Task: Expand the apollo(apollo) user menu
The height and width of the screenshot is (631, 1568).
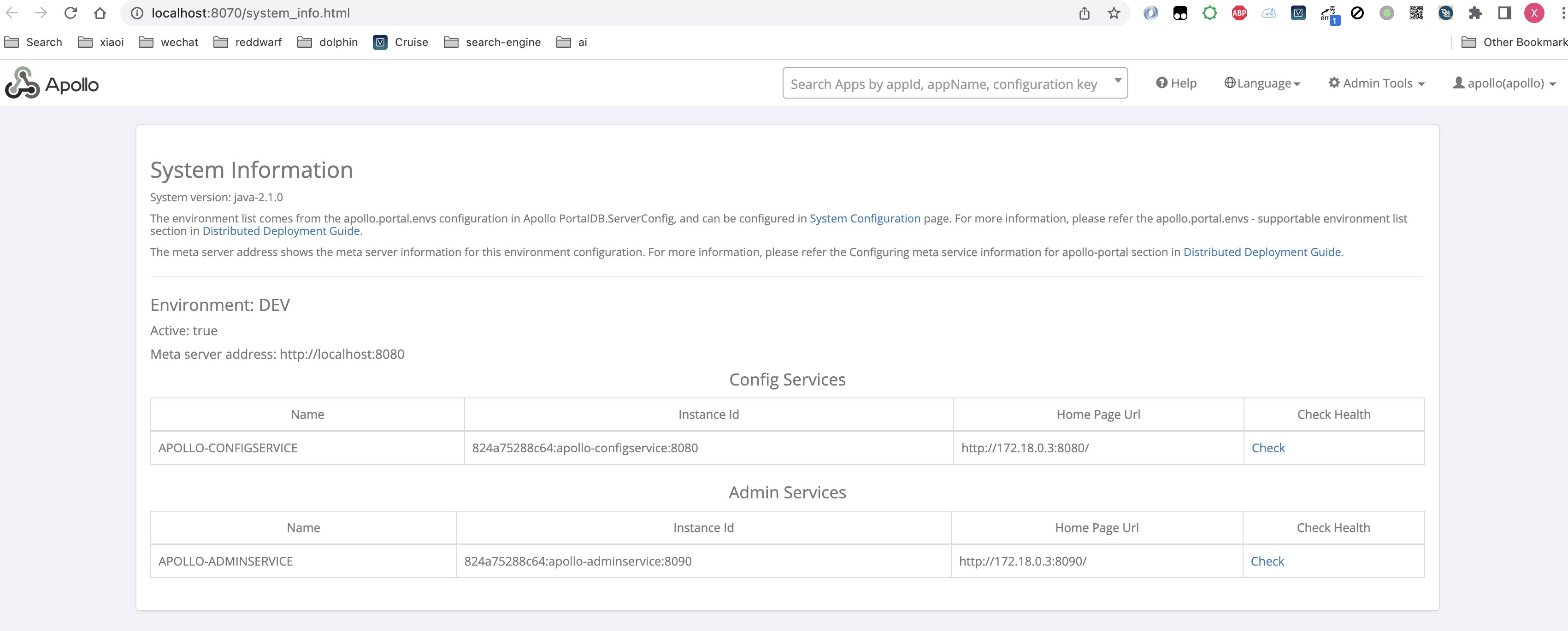Action: click(x=1503, y=83)
